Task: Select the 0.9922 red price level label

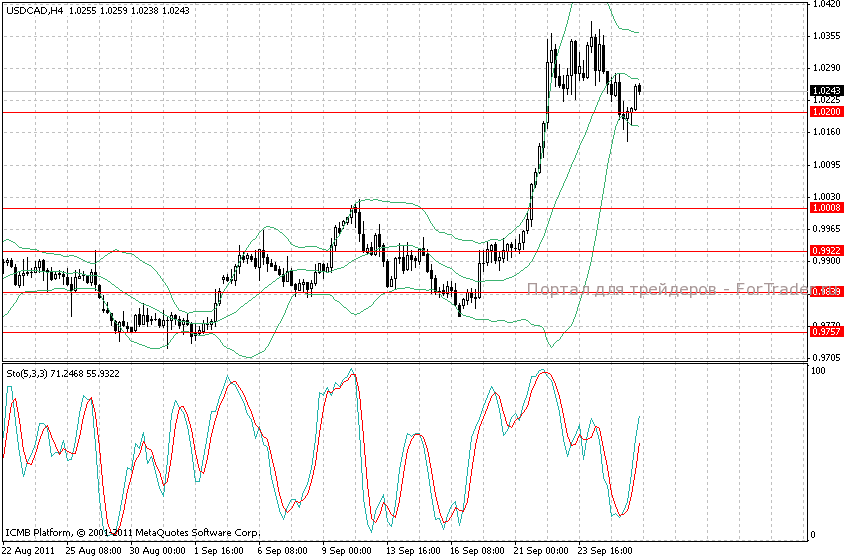Action: point(826,251)
